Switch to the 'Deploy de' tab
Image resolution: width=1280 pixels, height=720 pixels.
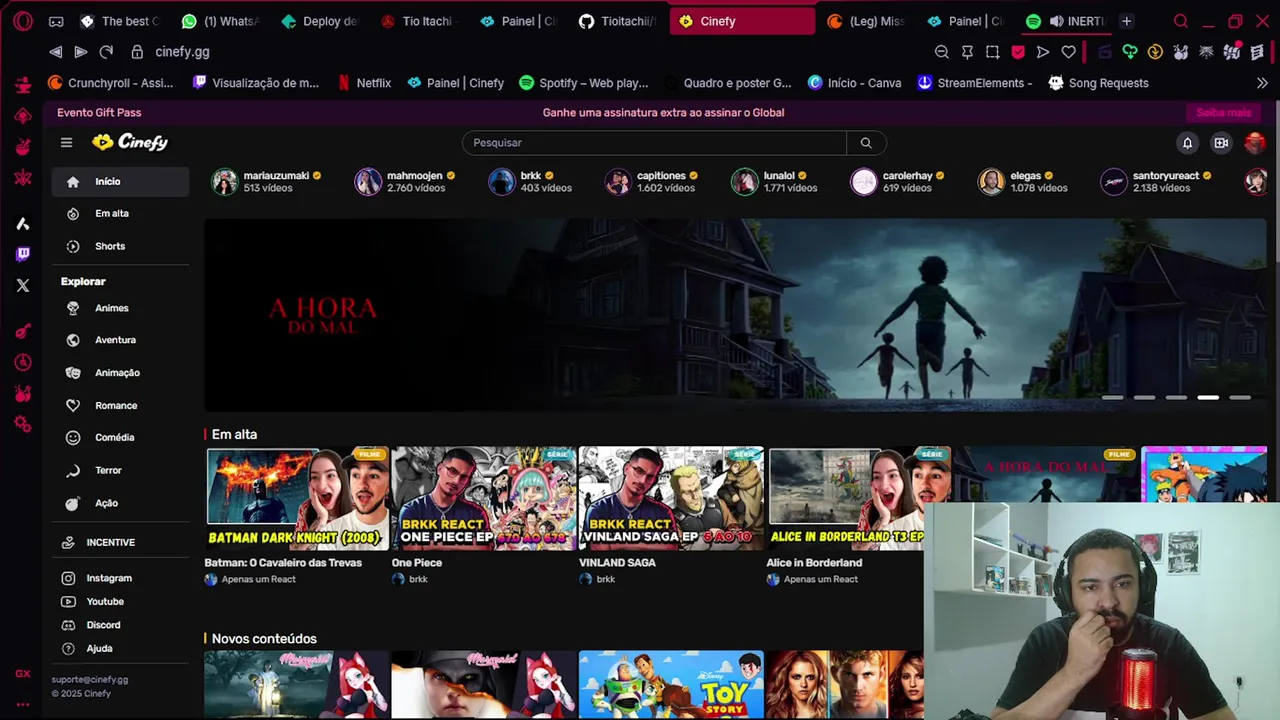tap(320, 21)
